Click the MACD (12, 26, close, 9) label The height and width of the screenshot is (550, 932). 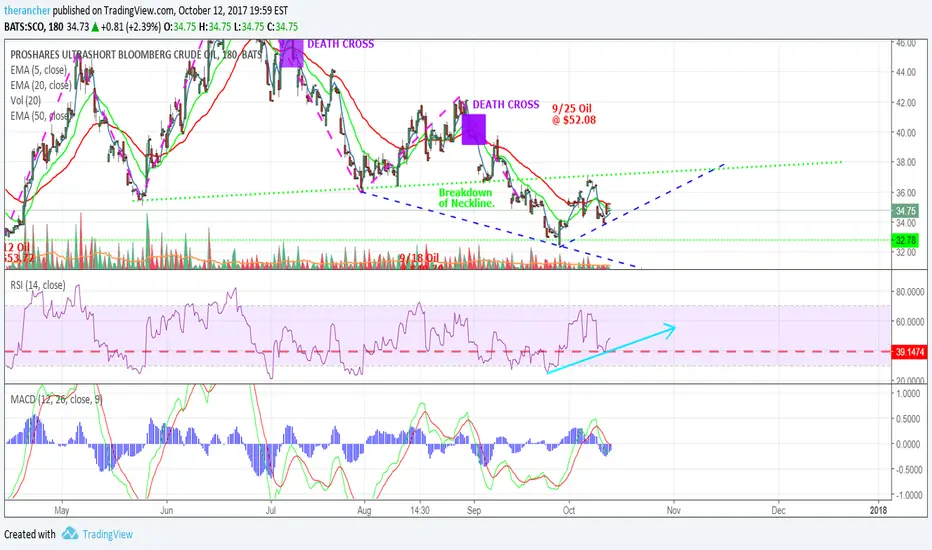(56, 400)
